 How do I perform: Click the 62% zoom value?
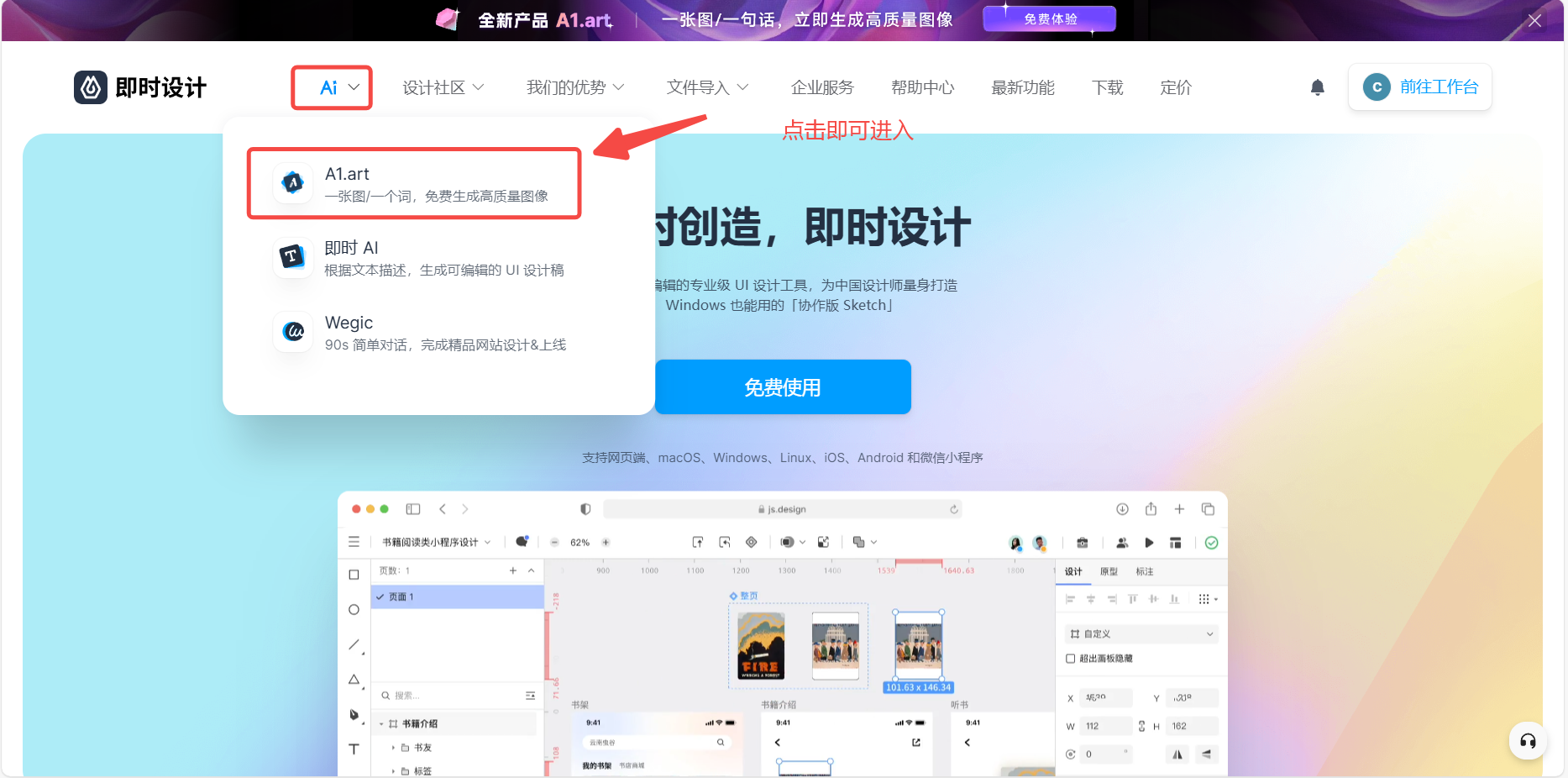(x=579, y=543)
